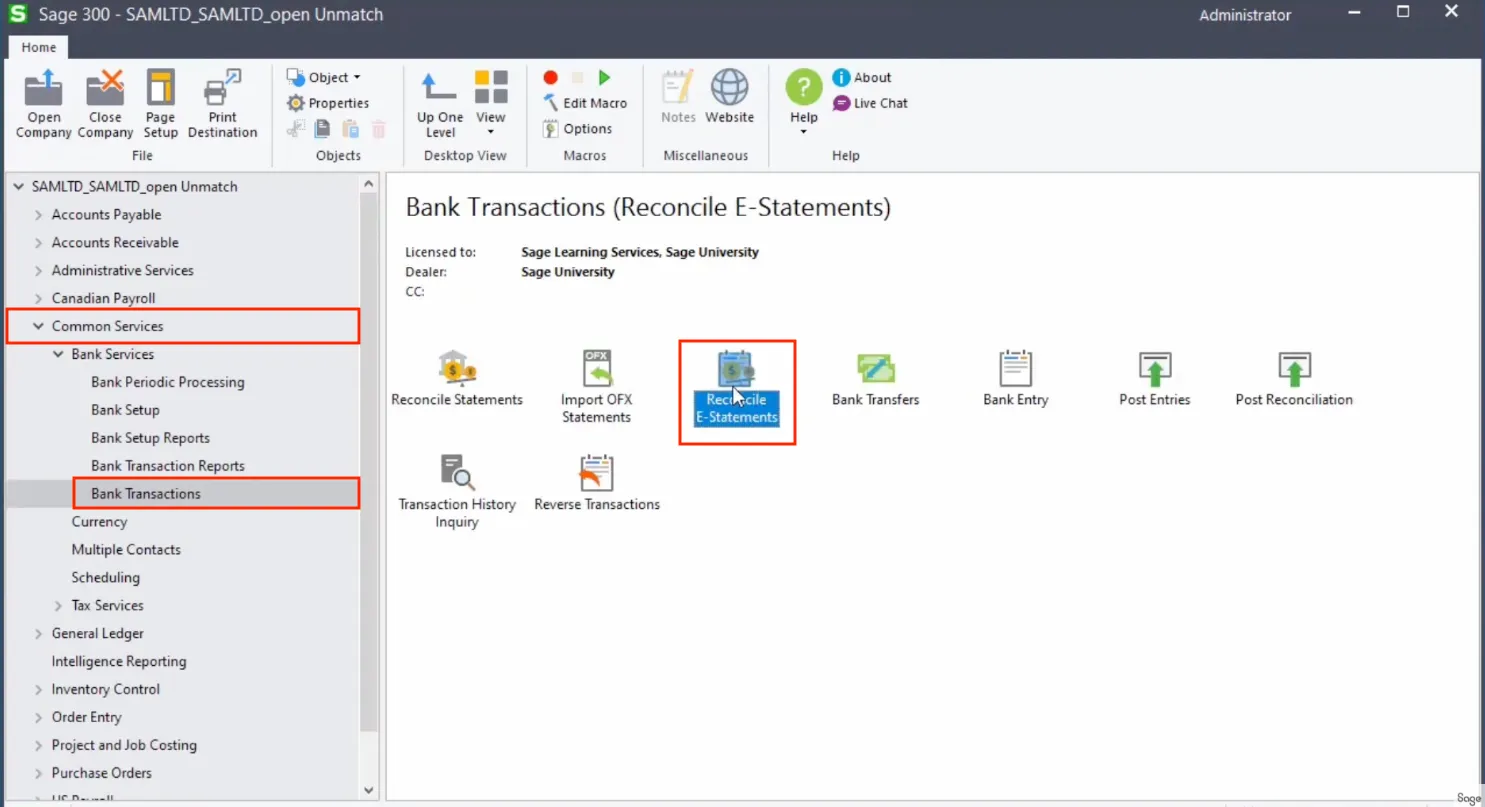
Task: Select Bank Transaction Reports tree item
Action: coord(168,466)
